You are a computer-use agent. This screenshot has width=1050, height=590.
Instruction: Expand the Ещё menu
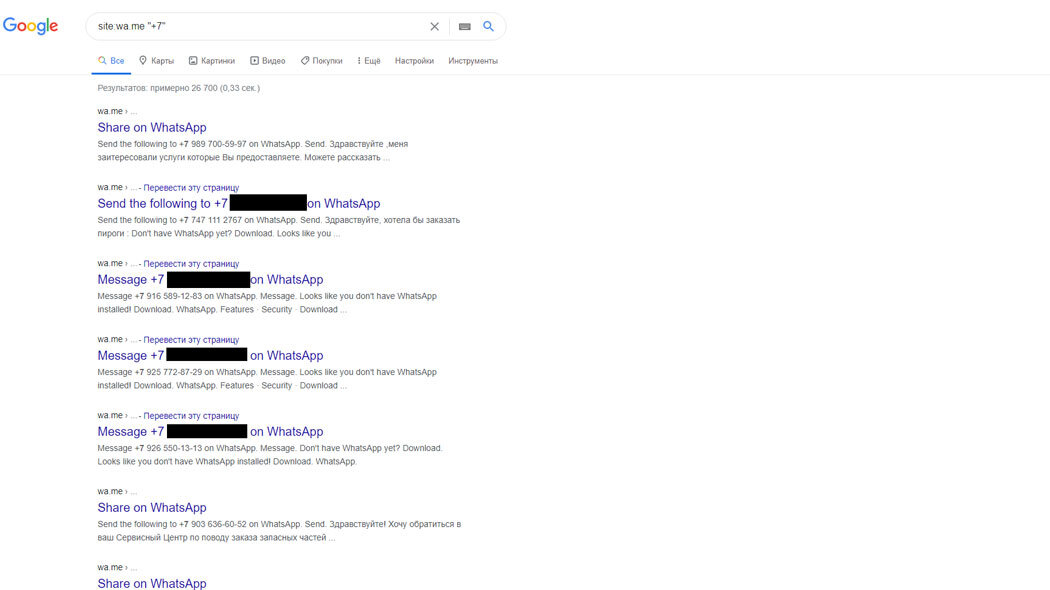(369, 61)
